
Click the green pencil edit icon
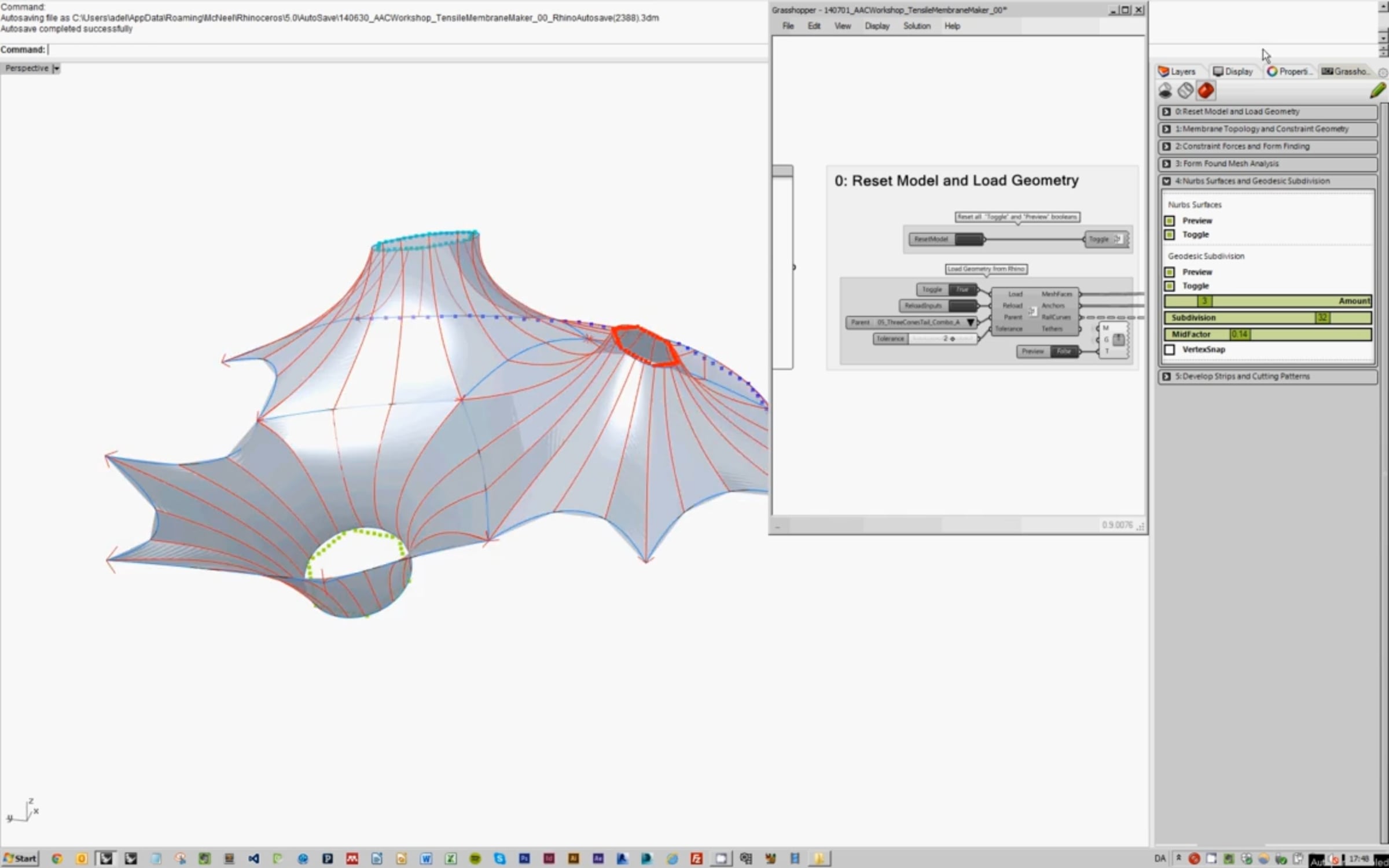pyautogui.click(x=1378, y=90)
